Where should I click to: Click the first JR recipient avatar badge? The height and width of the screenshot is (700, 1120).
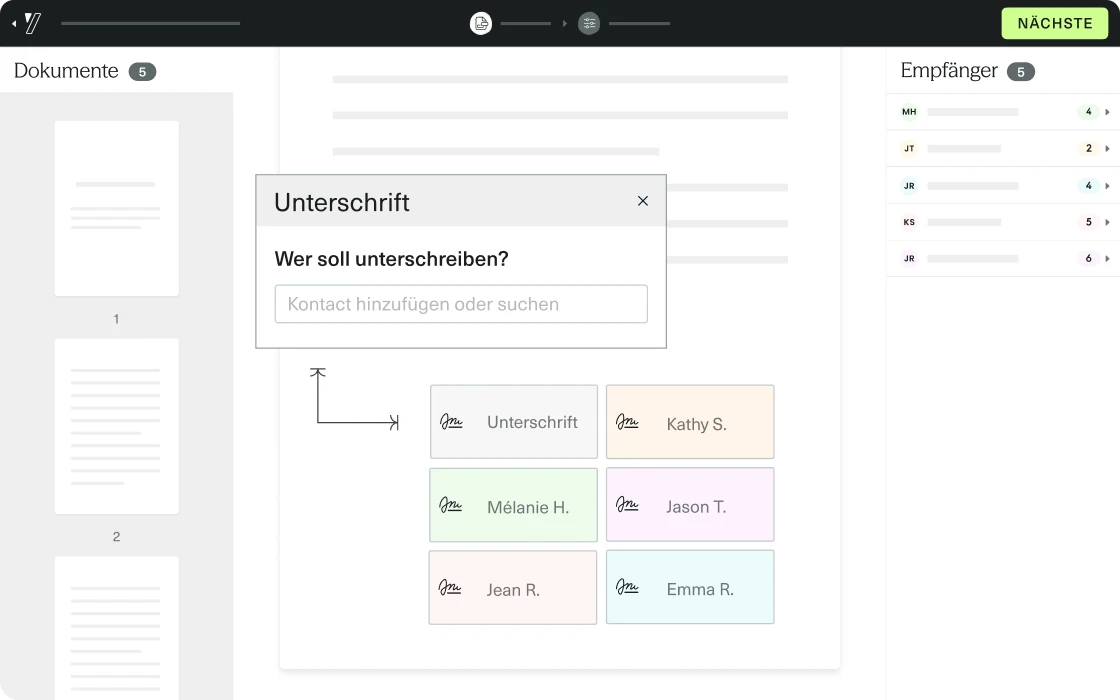tap(909, 186)
